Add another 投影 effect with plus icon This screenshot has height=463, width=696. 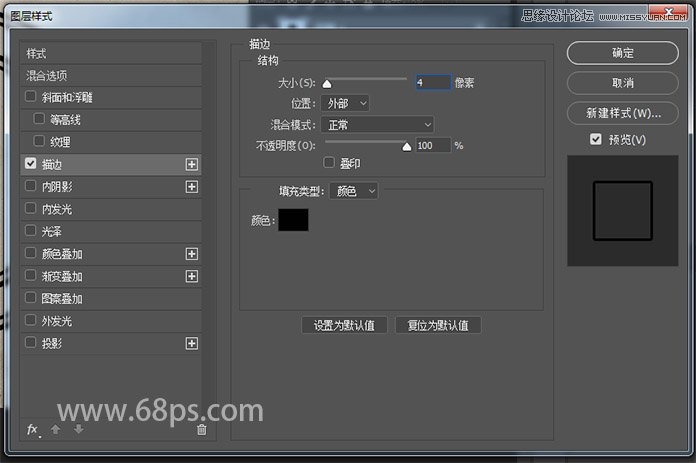coord(192,343)
